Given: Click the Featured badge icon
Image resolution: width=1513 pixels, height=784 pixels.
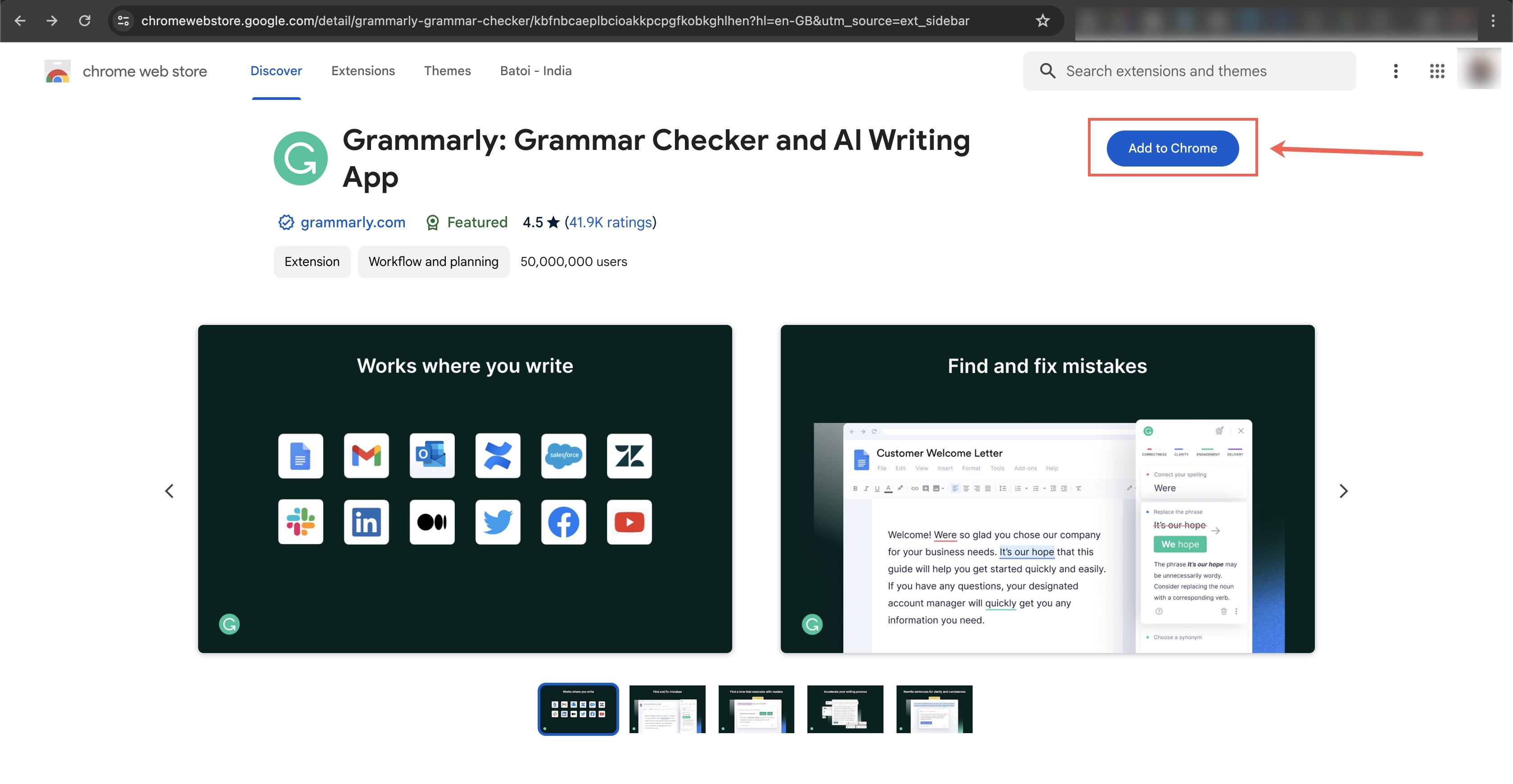Looking at the screenshot, I should click(x=432, y=222).
